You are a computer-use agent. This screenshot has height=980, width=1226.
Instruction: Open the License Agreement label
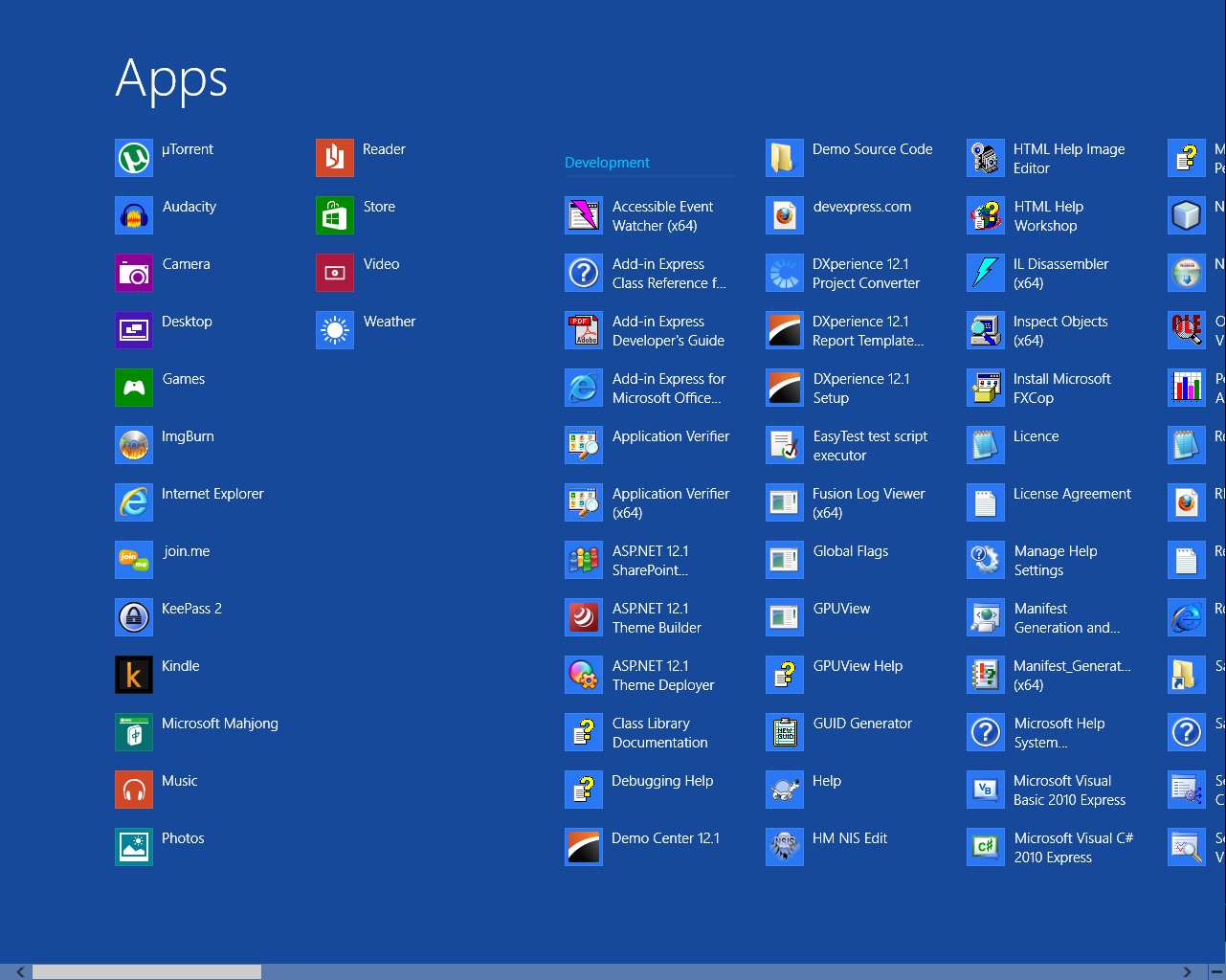tap(1072, 494)
